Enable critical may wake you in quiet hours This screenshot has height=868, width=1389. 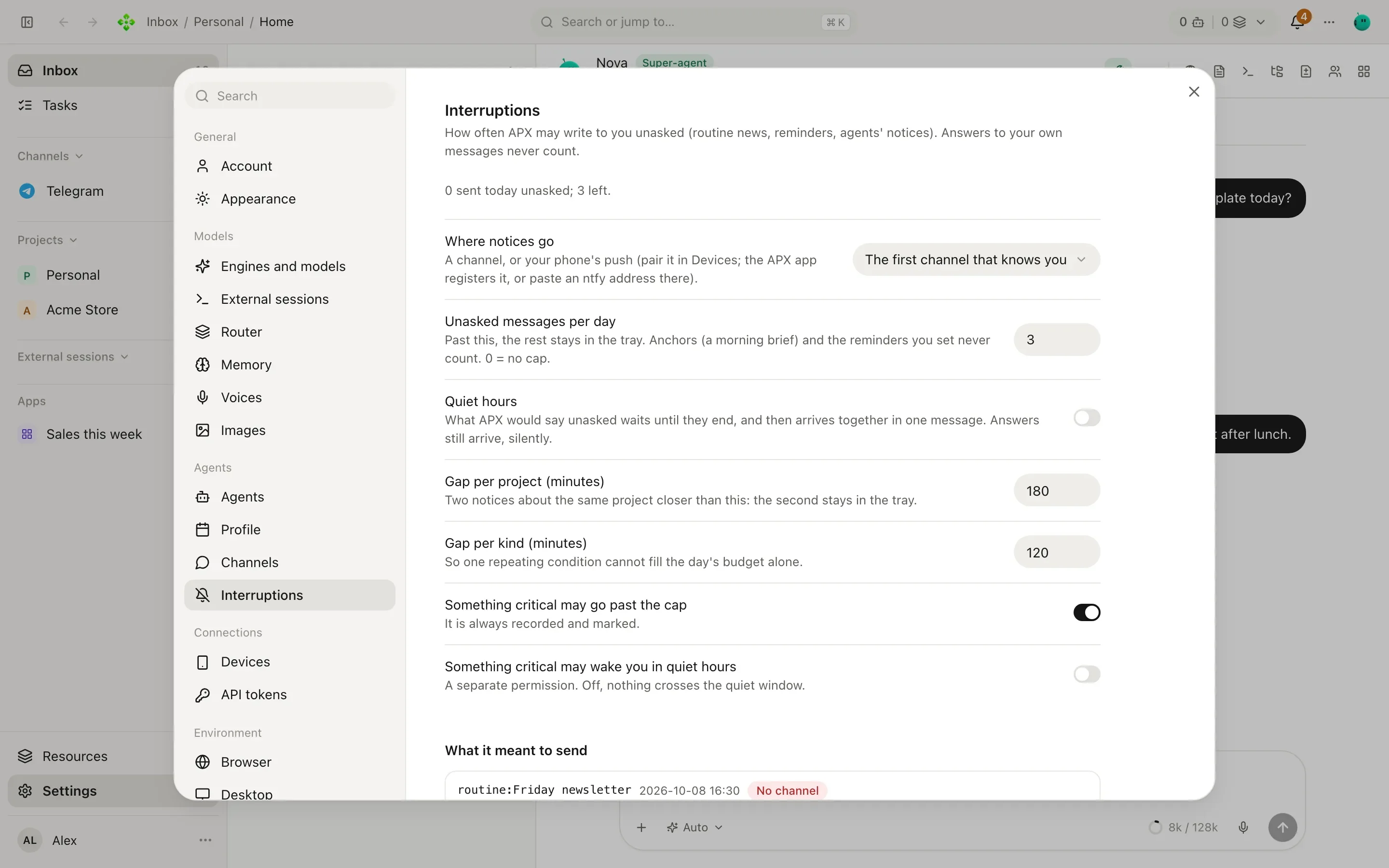point(1087,674)
